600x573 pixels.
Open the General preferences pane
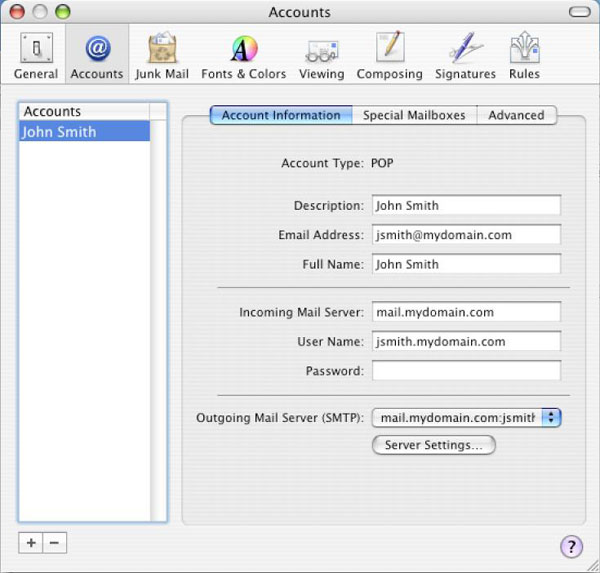(x=35, y=56)
